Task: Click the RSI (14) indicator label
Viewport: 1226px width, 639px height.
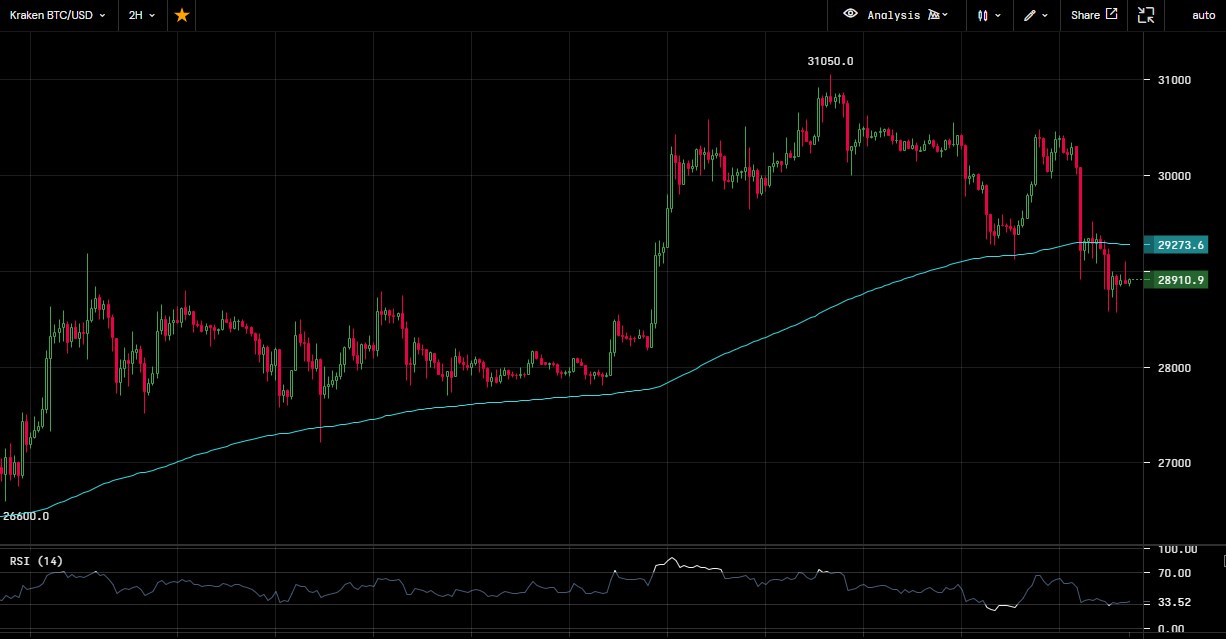Action: (36, 561)
